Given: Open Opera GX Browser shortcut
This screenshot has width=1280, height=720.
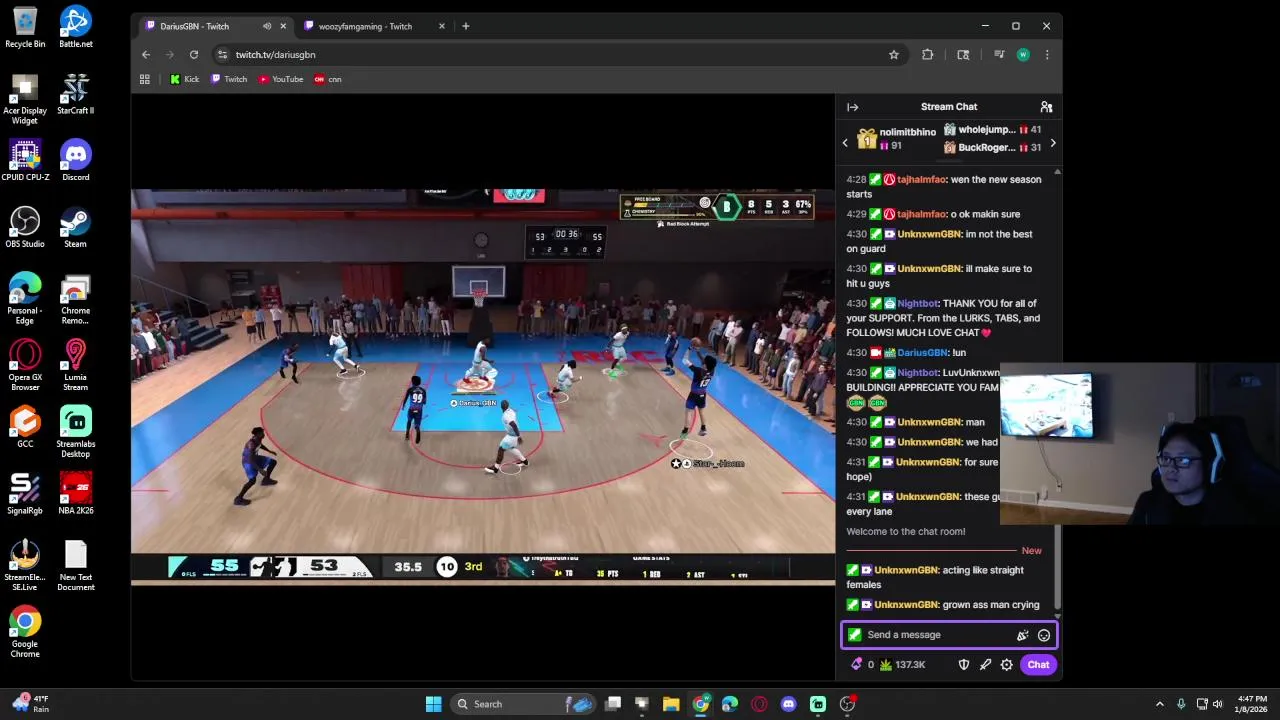Looking at the screenshot, I should tap(25, 366).
